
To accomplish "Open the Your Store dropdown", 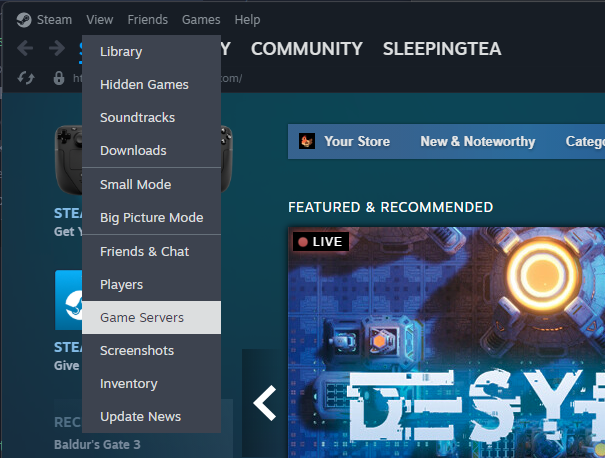I will 357,141.
